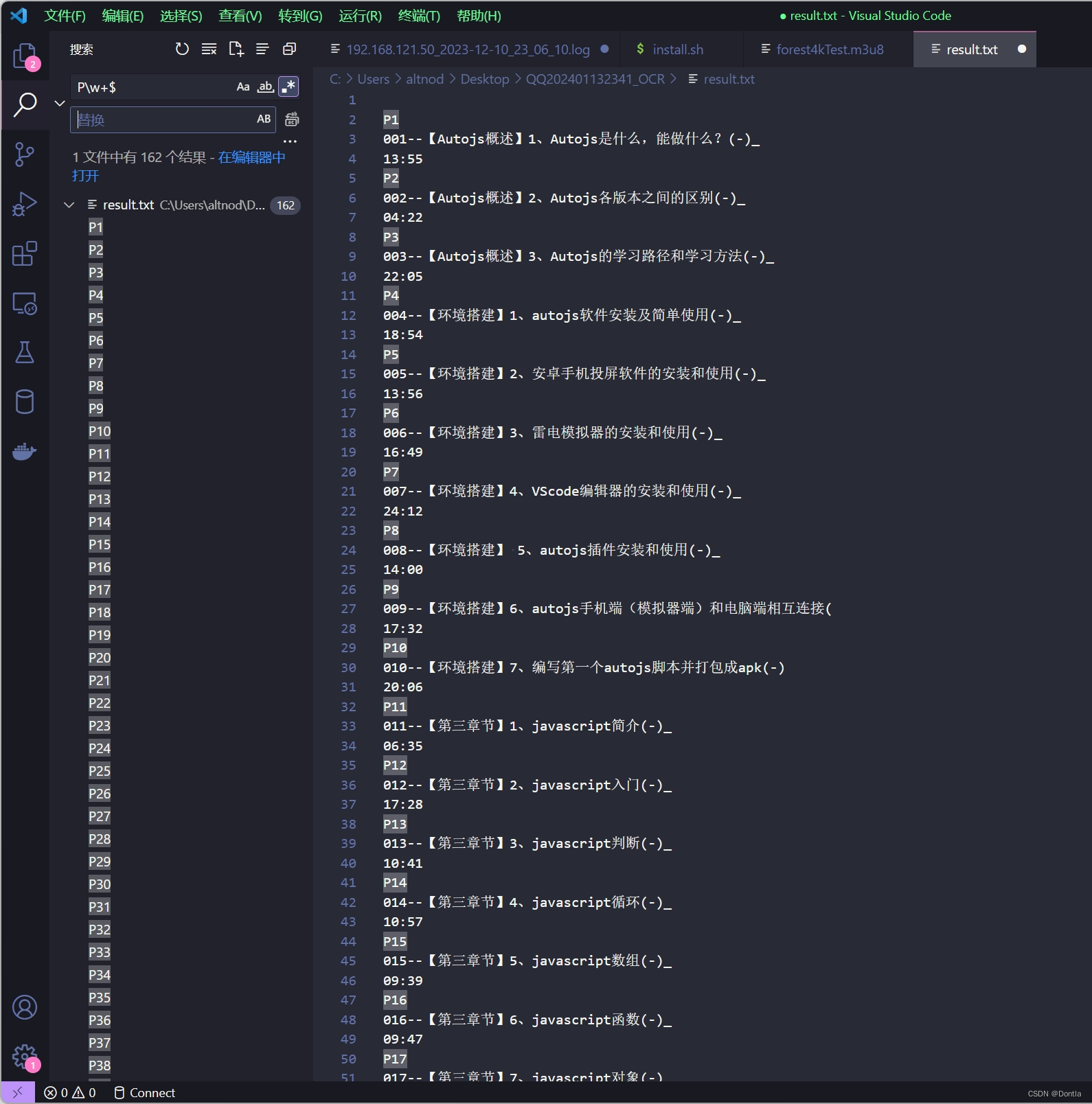This screenshot has height=1104, width=1092.
Task: Click result.txt in the breadcrumb
Action: pyautogui.click(x=729, y=79)
